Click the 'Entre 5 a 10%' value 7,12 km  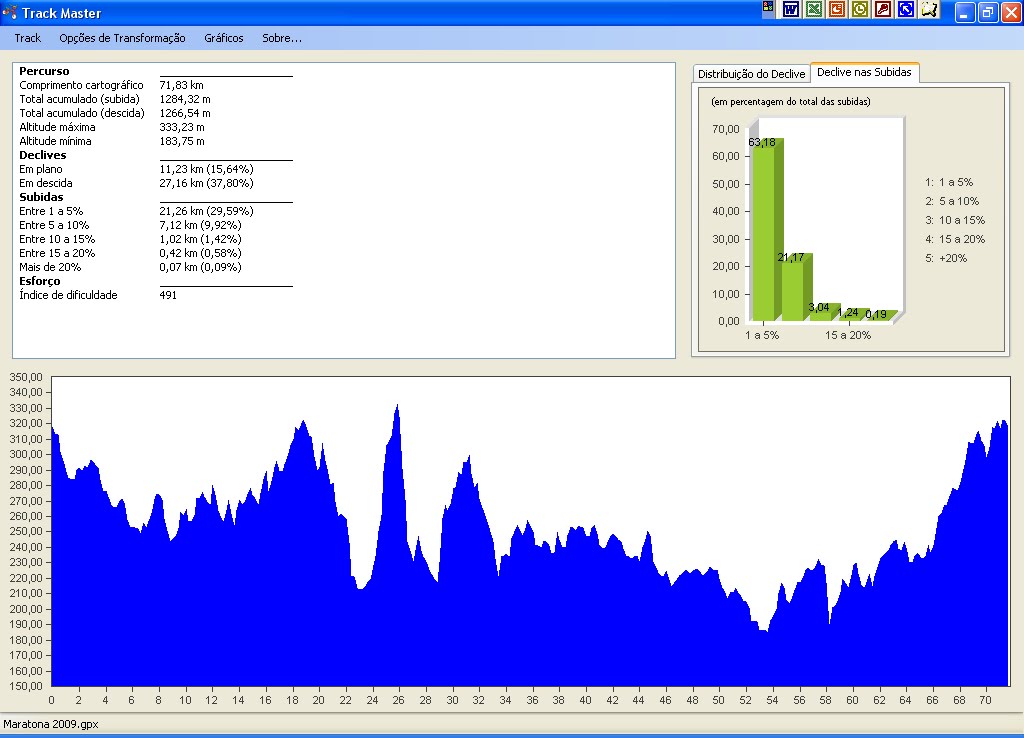click(x=200, y=225)
